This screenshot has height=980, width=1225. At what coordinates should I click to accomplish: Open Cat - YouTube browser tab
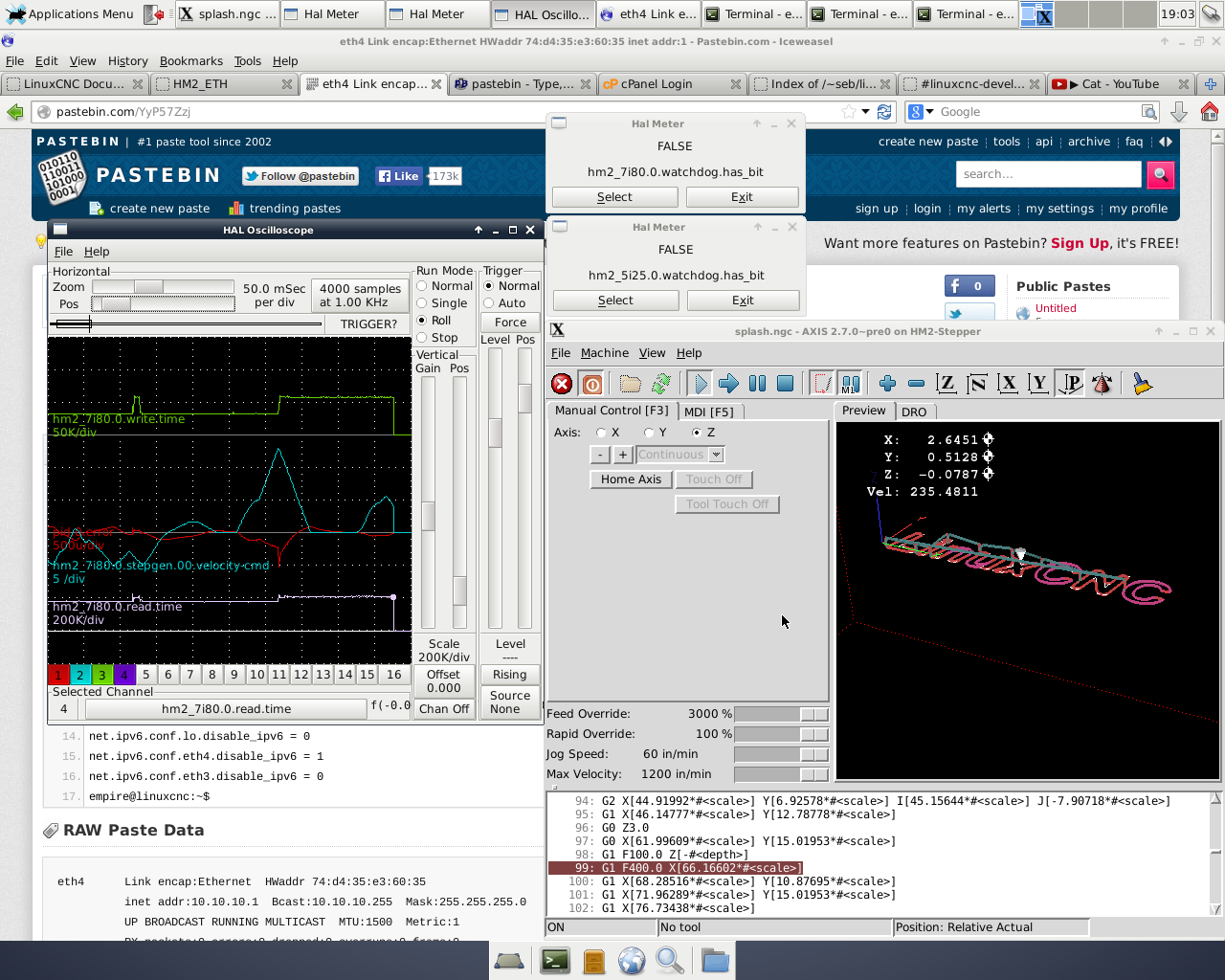[x=1121, y=84]
